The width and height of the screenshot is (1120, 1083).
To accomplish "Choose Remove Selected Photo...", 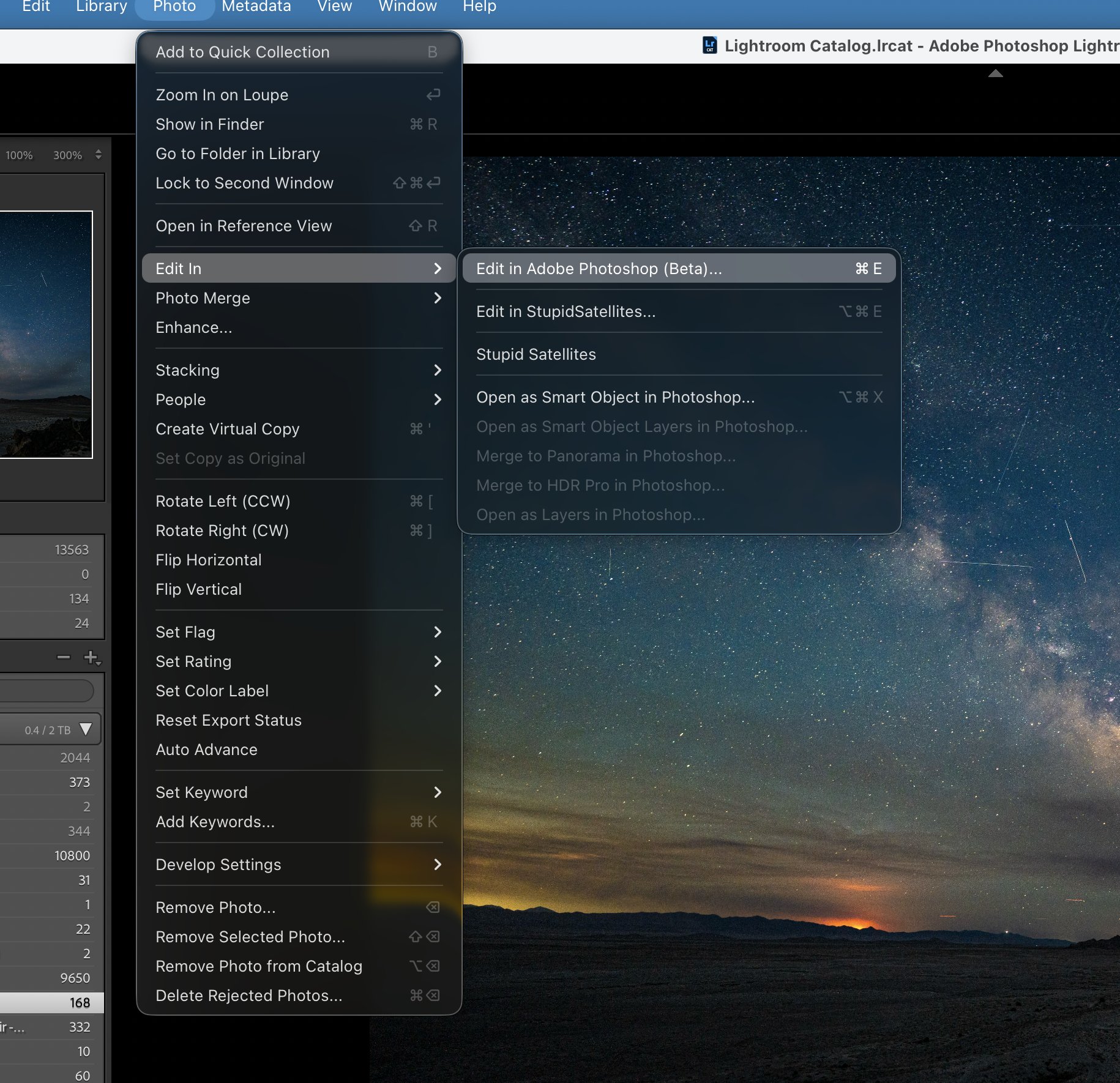I will [299, 937].
